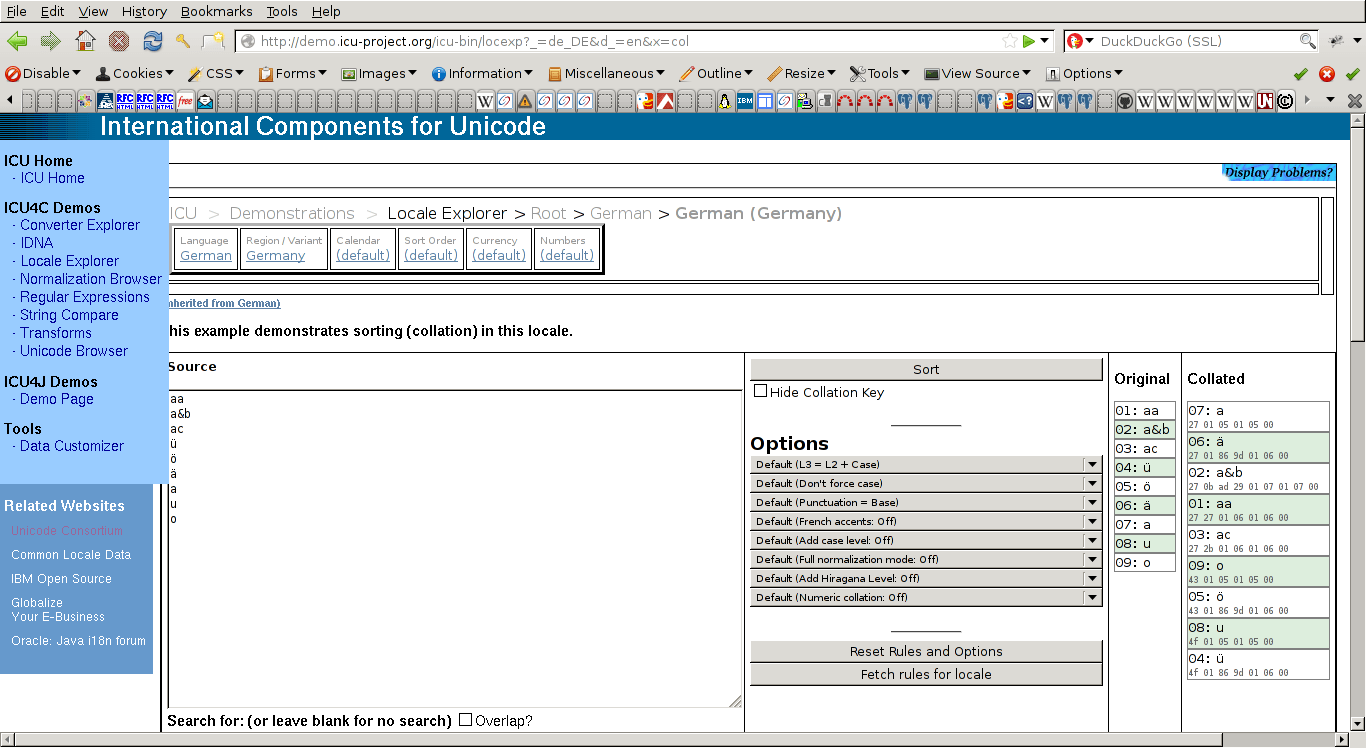Click the stop loading icon
The height and width of the screenshot is (748, 1366).
click(x=119, y=41)
